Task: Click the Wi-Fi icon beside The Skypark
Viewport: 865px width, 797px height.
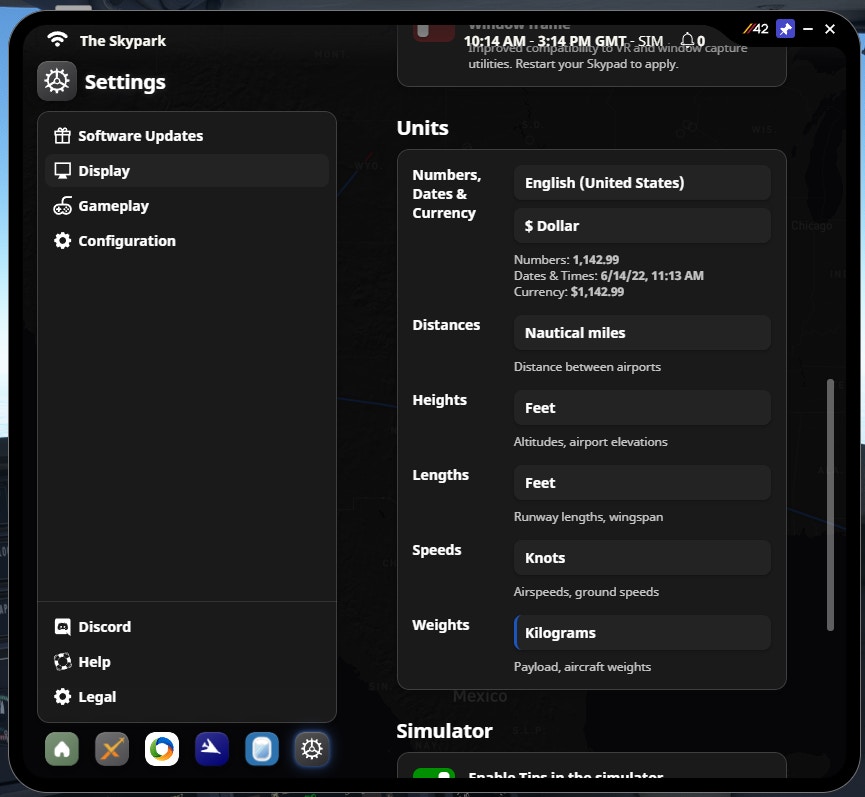Action: [58, 40]
